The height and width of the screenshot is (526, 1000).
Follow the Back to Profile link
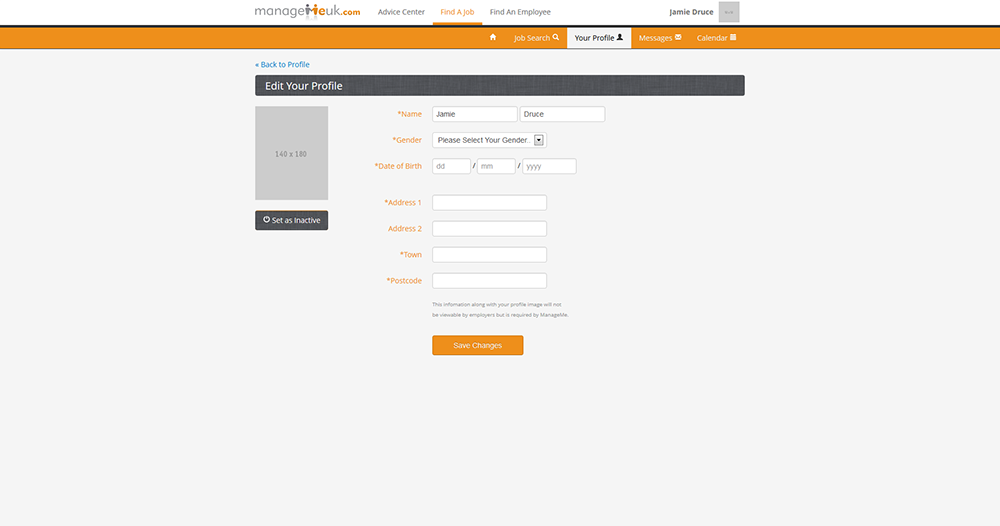point(283,65)
